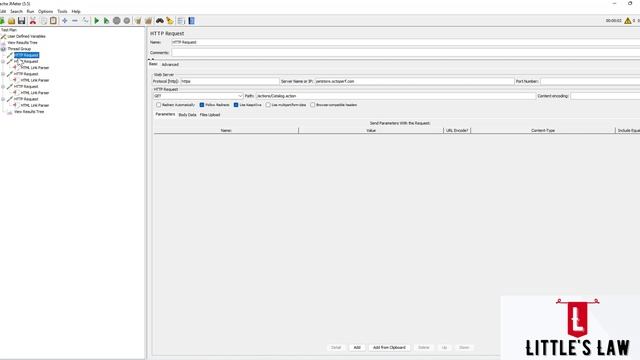
Task: Open the Run menu
Action: pos(30,11)
